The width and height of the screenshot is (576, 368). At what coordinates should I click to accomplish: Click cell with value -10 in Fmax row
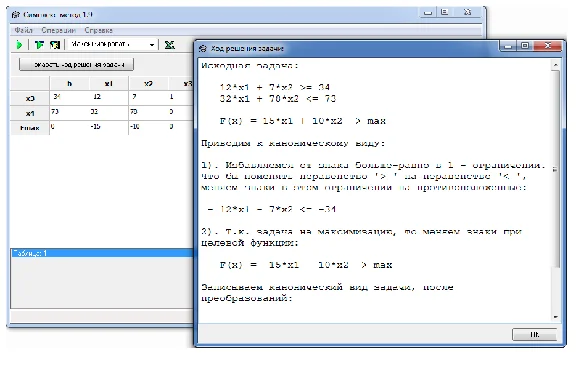point(148,127)
